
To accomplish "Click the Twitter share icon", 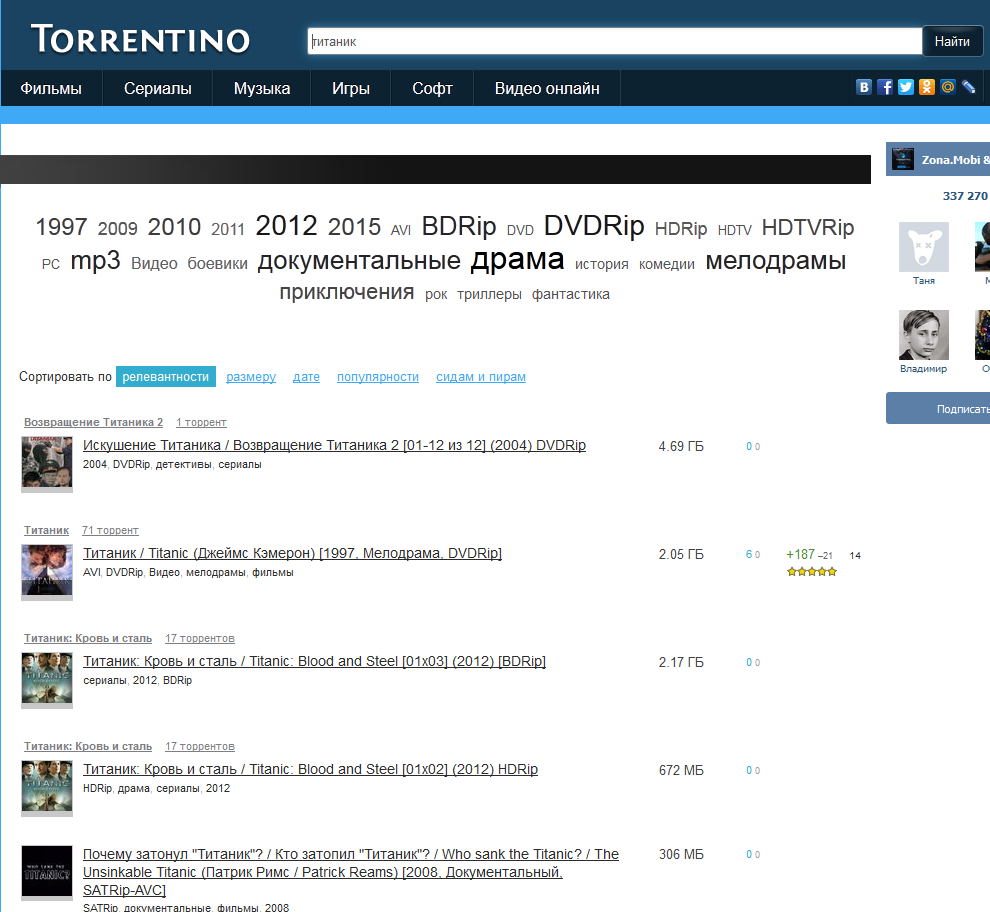I will click(x=906, y=87).
